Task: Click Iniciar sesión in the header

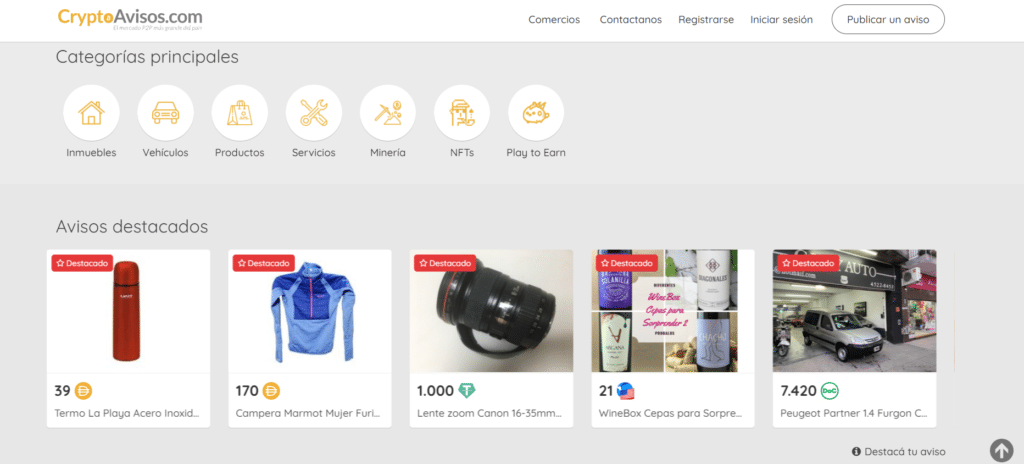Action: pos(781,20)
